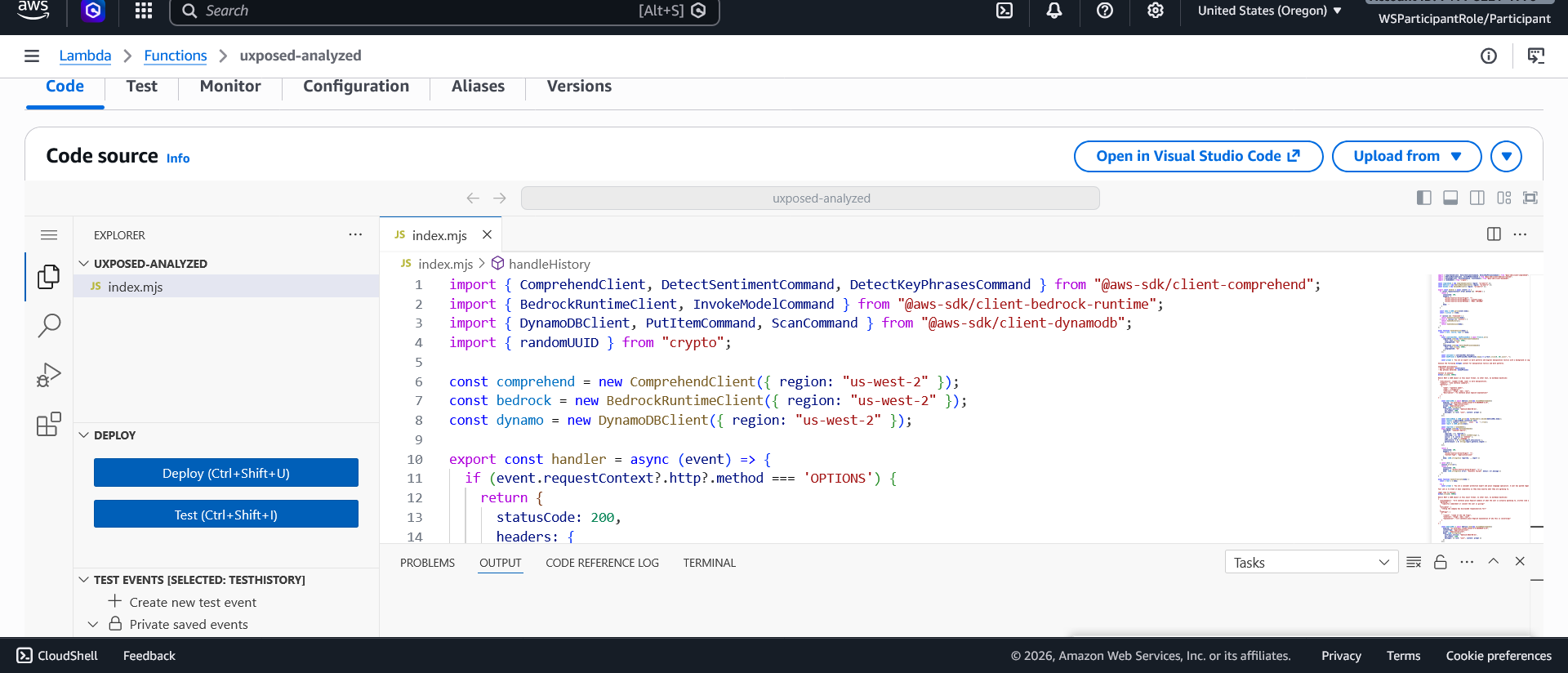Toggle the left navigation hamburger menu
Image resolution: width=1568 pixels, height=673 pixels.
tap(32, 56)
